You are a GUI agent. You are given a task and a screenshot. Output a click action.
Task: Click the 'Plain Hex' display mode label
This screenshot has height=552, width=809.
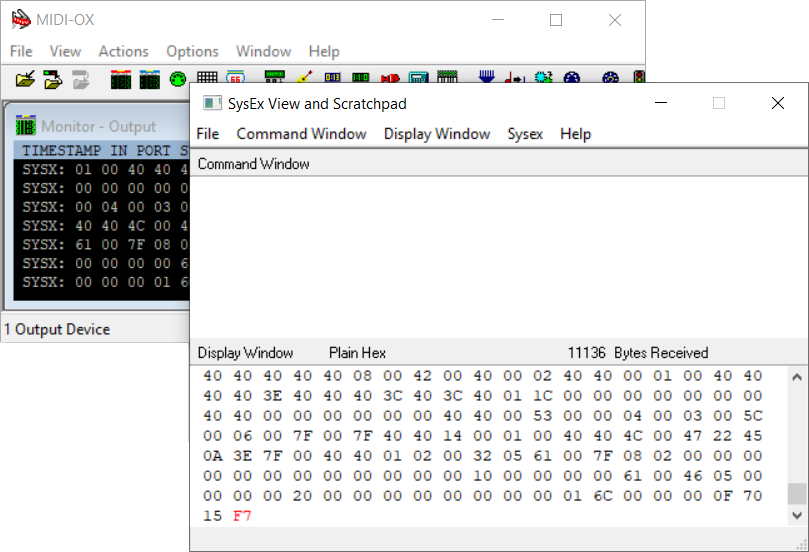pyautogui.click(x=357, y=353)
